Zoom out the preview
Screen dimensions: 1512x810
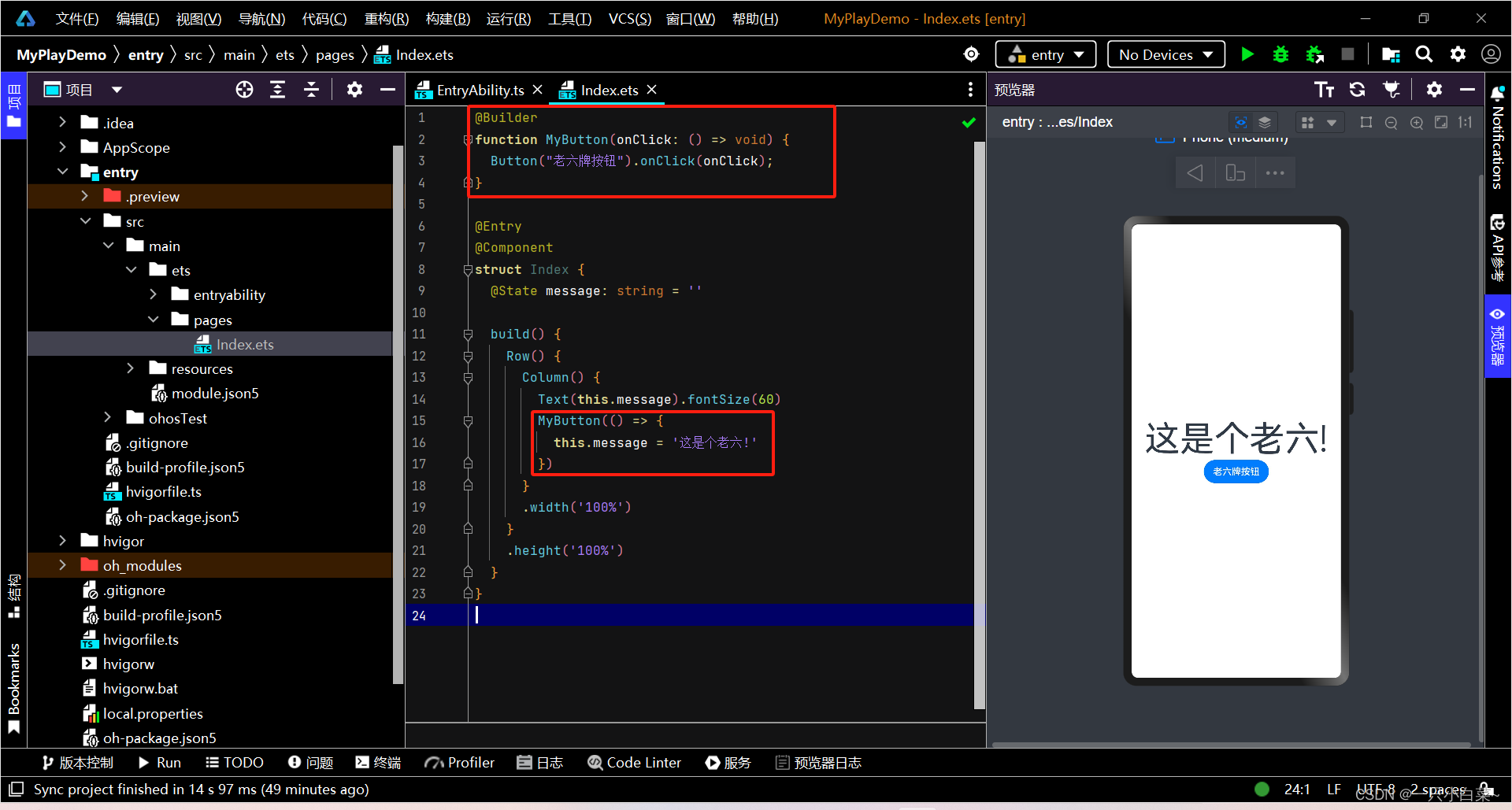pyautogui.click(x=1392, y=123)
